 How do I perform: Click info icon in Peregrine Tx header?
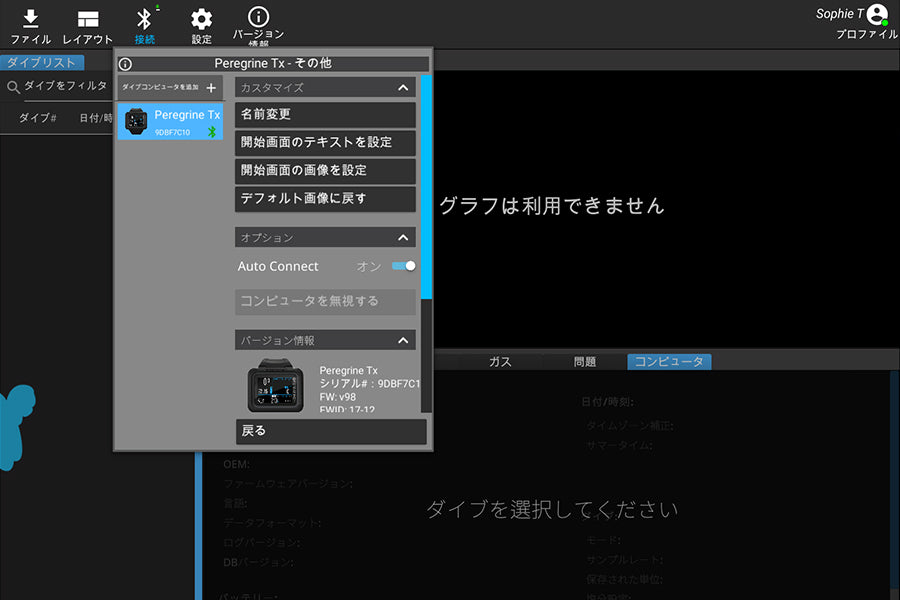pyautogui.click(x=125, y=64)
